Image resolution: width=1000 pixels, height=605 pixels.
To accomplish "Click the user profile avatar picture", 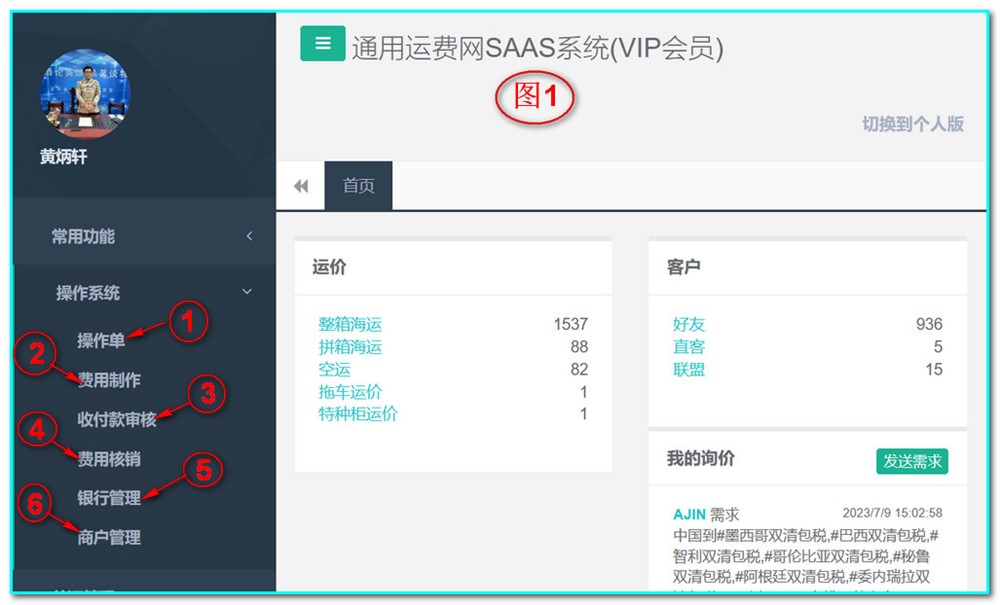I will [85, 93].
